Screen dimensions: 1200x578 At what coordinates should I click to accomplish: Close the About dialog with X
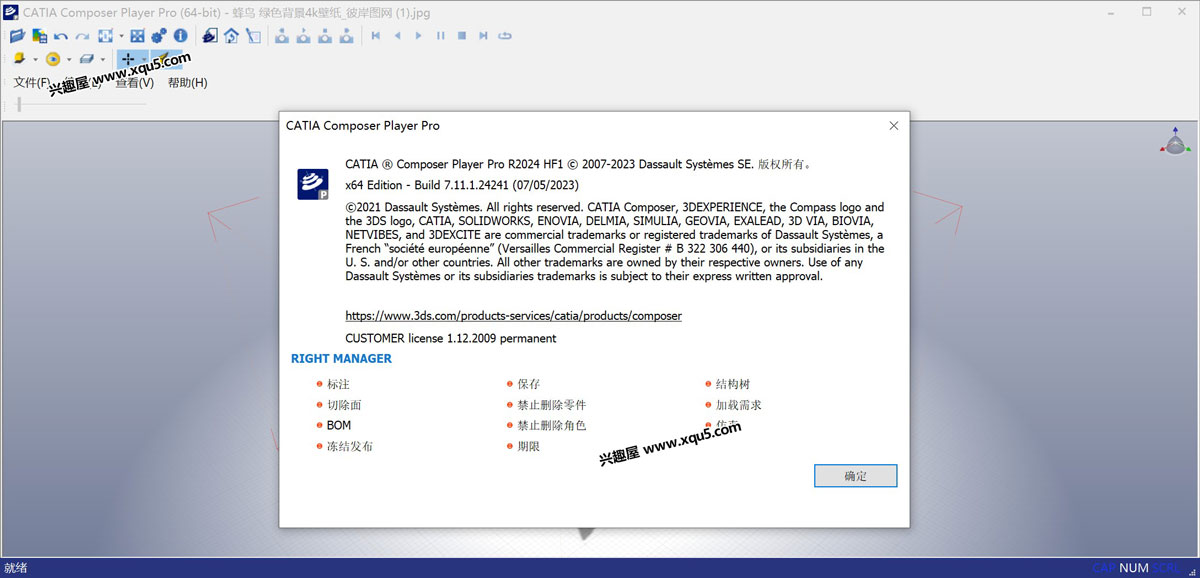(x=894, y=126)
